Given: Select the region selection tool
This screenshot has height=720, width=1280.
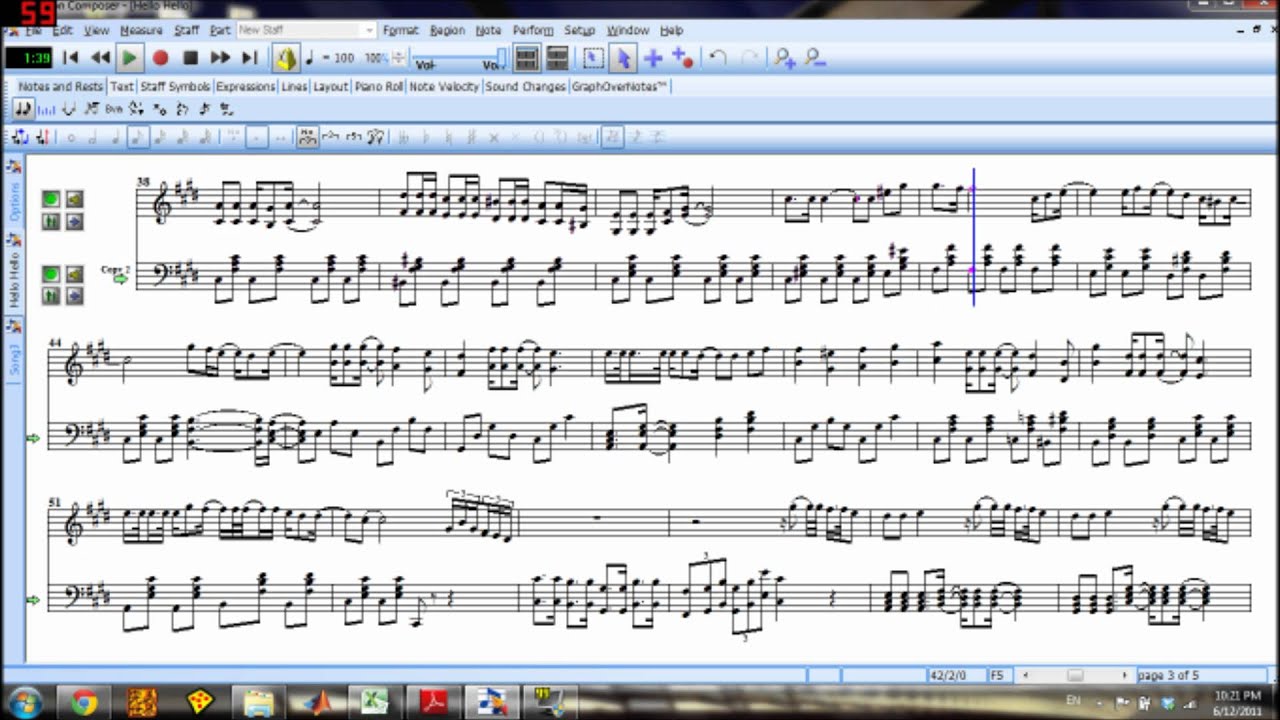Looking at the screenshot, I should (x=593, y=58).
